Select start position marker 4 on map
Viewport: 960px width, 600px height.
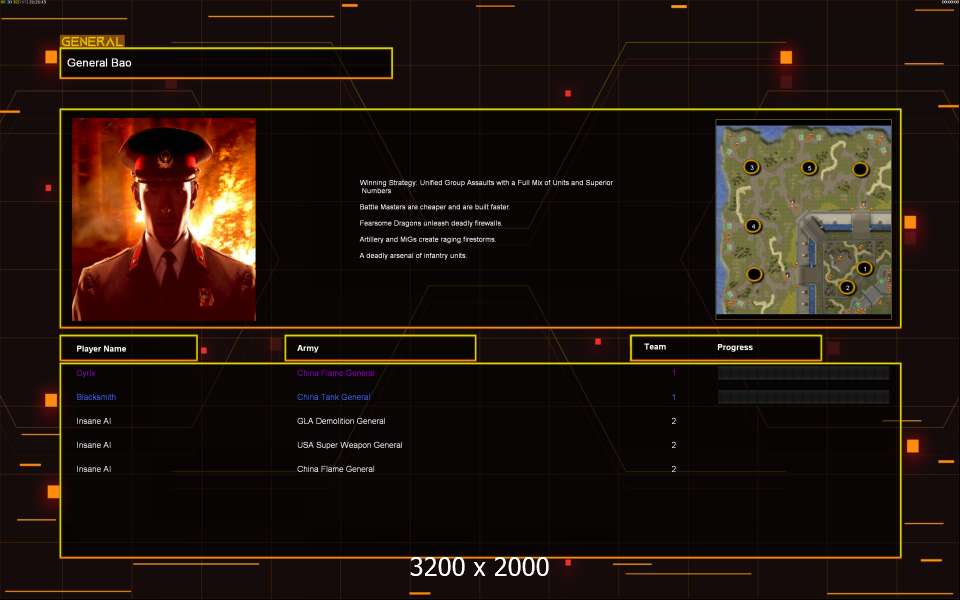753,226
